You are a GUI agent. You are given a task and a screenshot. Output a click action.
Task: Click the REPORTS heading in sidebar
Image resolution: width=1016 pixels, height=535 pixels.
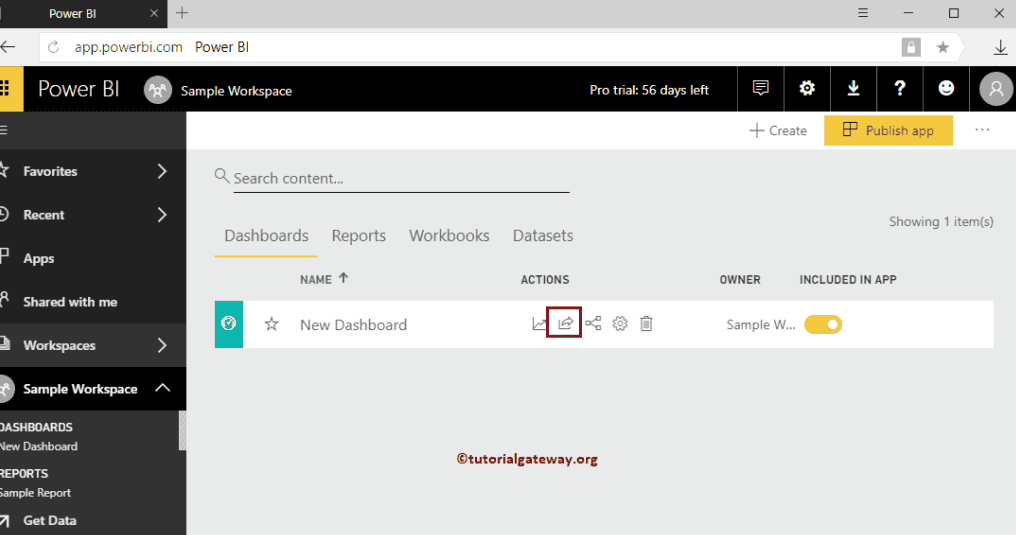pos(24,473)
